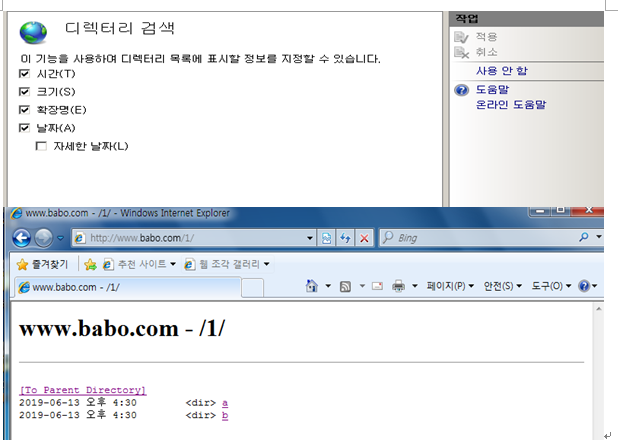Expand the home button dropdown arrow
The width and height of the screenshot is (618, 445).
[328, 286]
